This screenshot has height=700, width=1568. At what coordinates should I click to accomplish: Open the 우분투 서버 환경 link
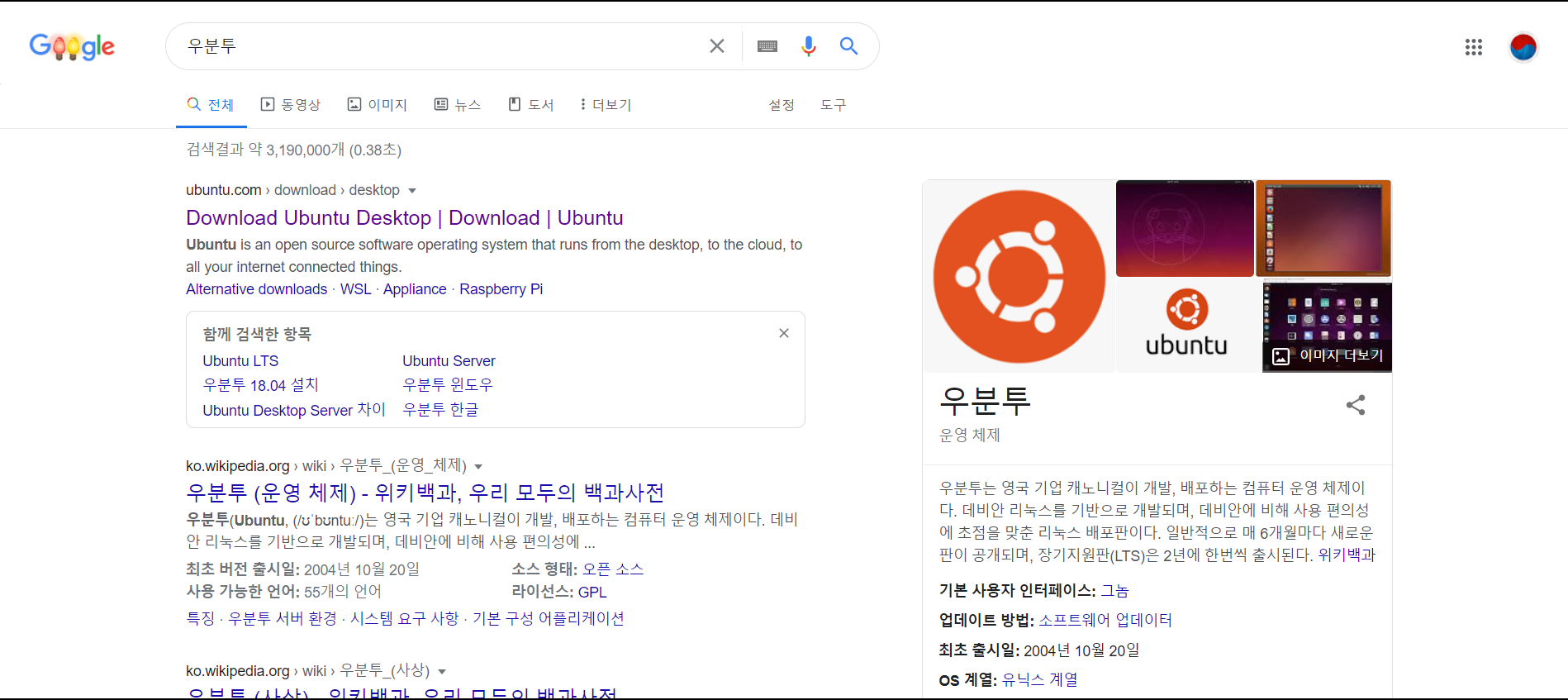[x=283, y=619]
